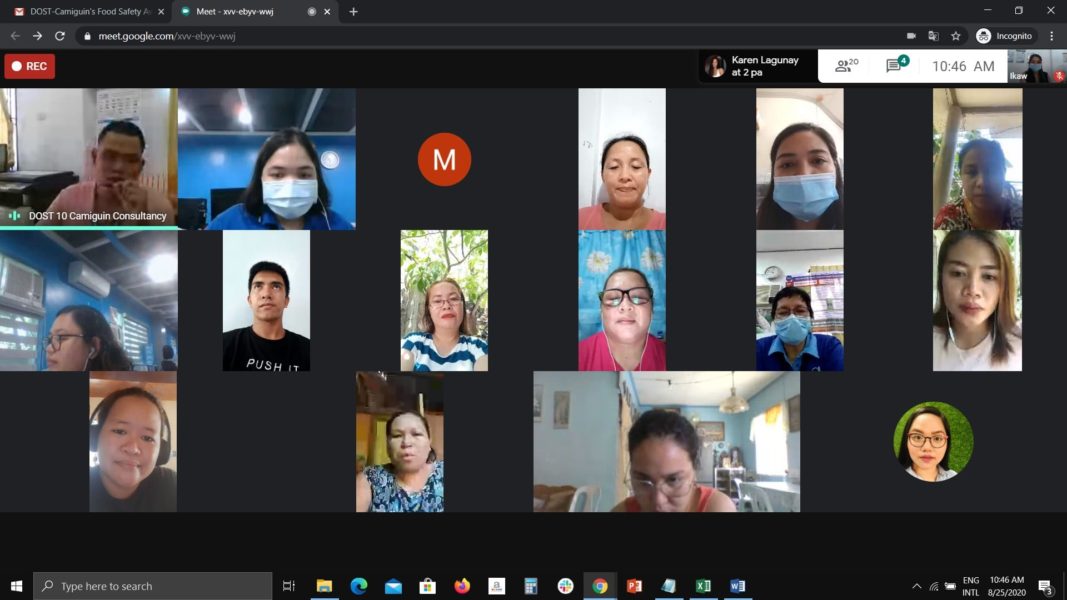Select the DOST 10 Camiguin Consultancy video tile
The height and width of the screenshot is (600, 1067).
88,159
